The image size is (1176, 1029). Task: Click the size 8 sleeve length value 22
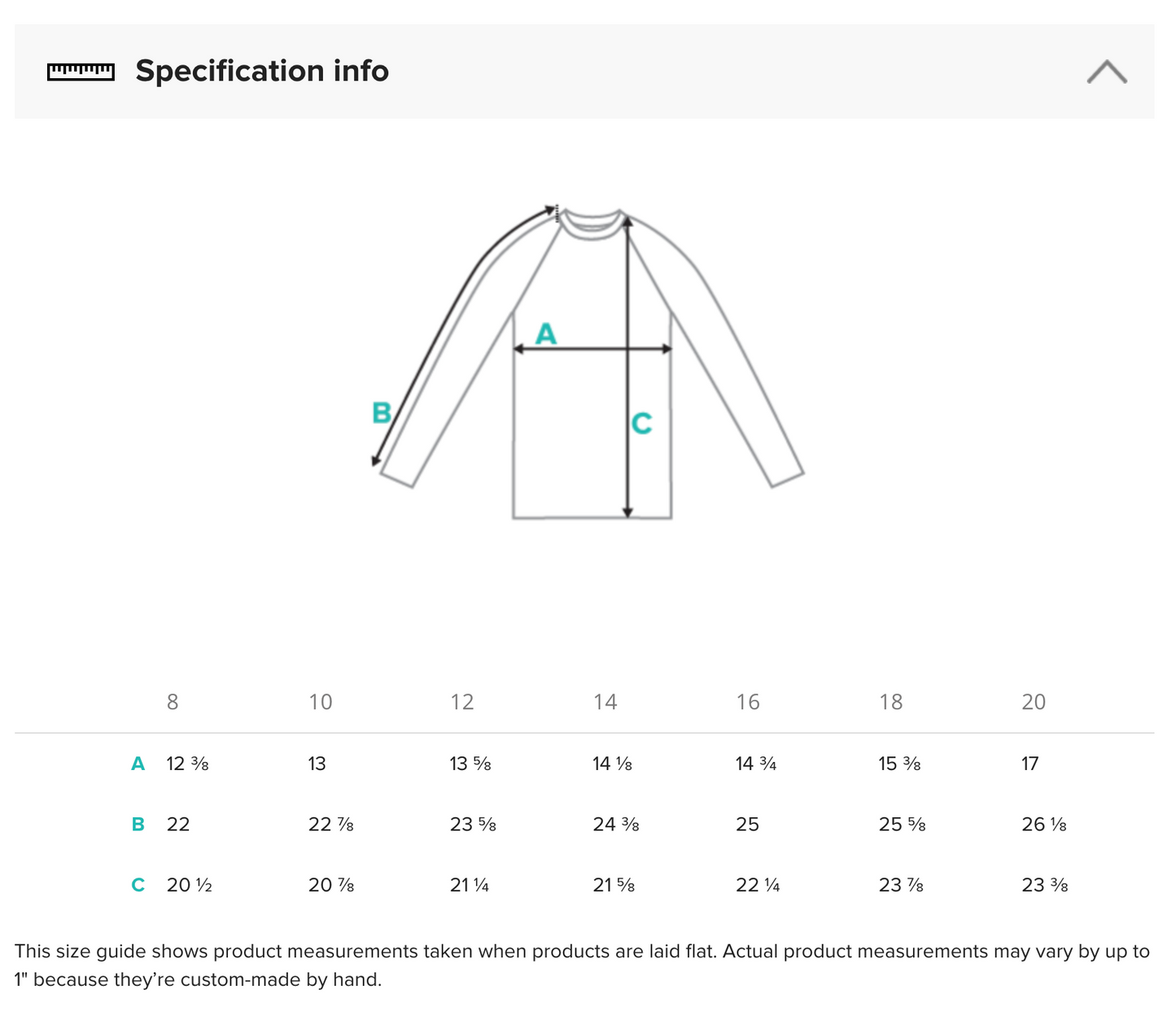point(178,825)
